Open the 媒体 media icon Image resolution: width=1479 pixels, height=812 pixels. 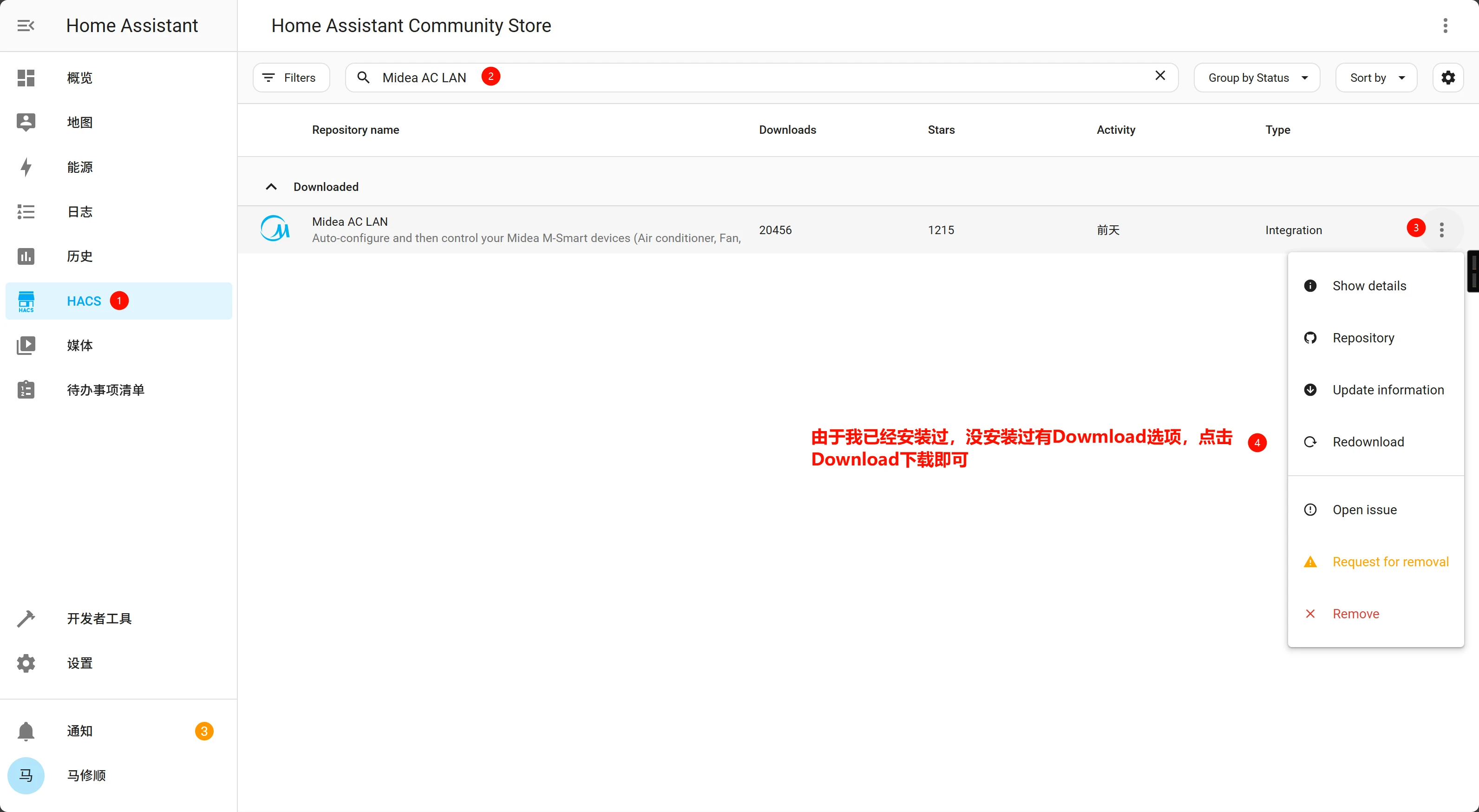coord(26,345)
